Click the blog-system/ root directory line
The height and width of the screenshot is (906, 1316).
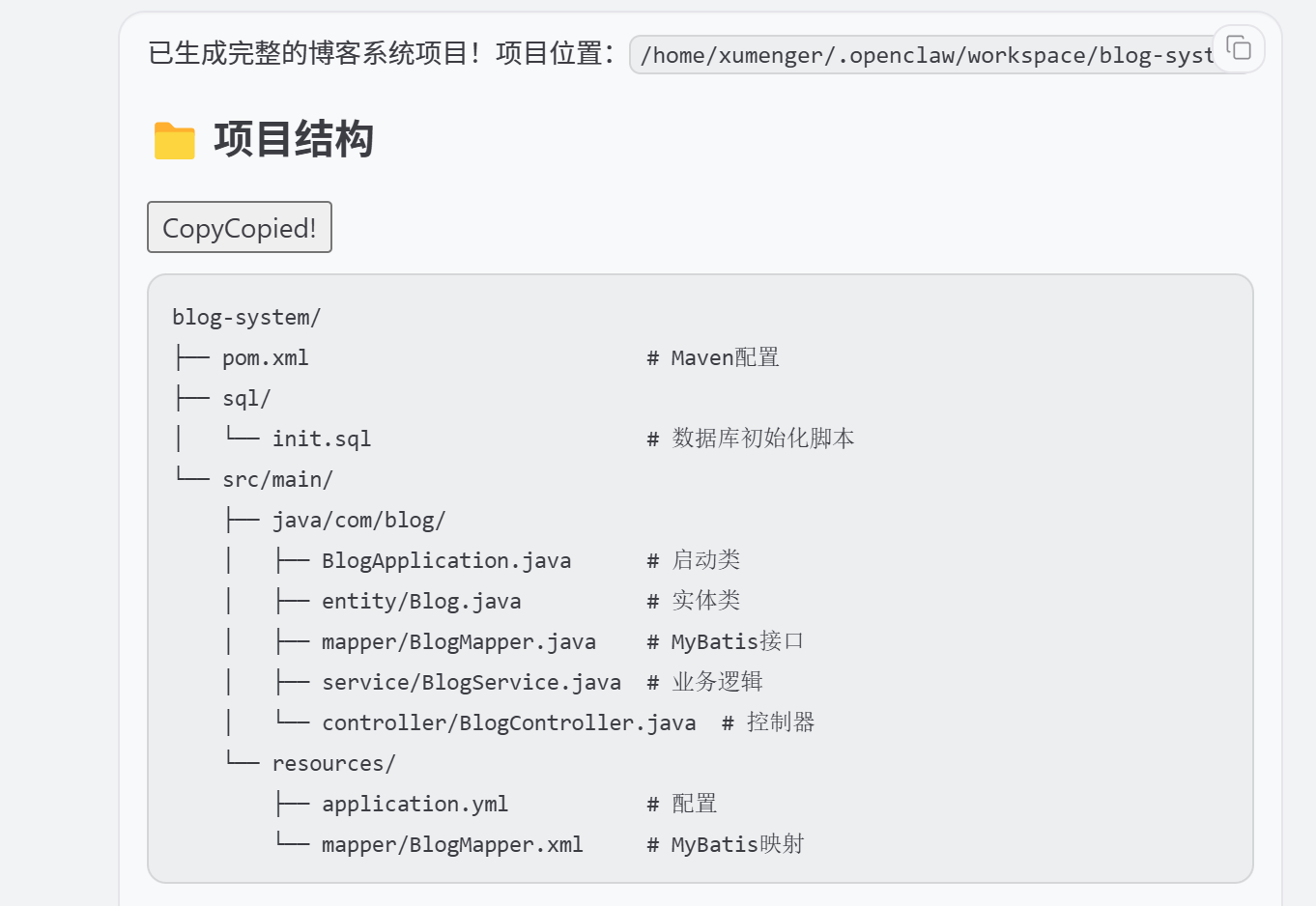point(246,317)
